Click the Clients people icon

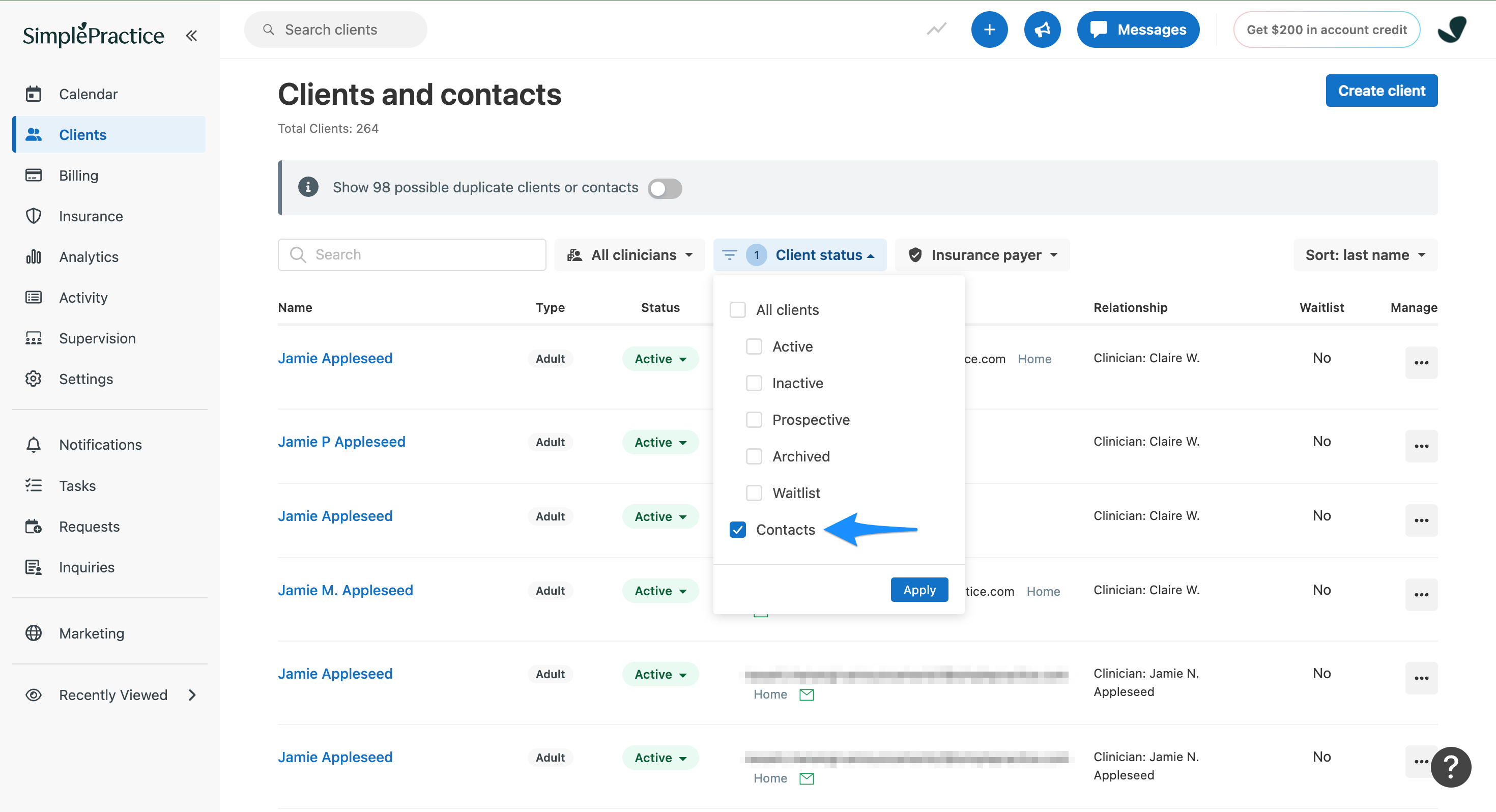coord(34,134)
